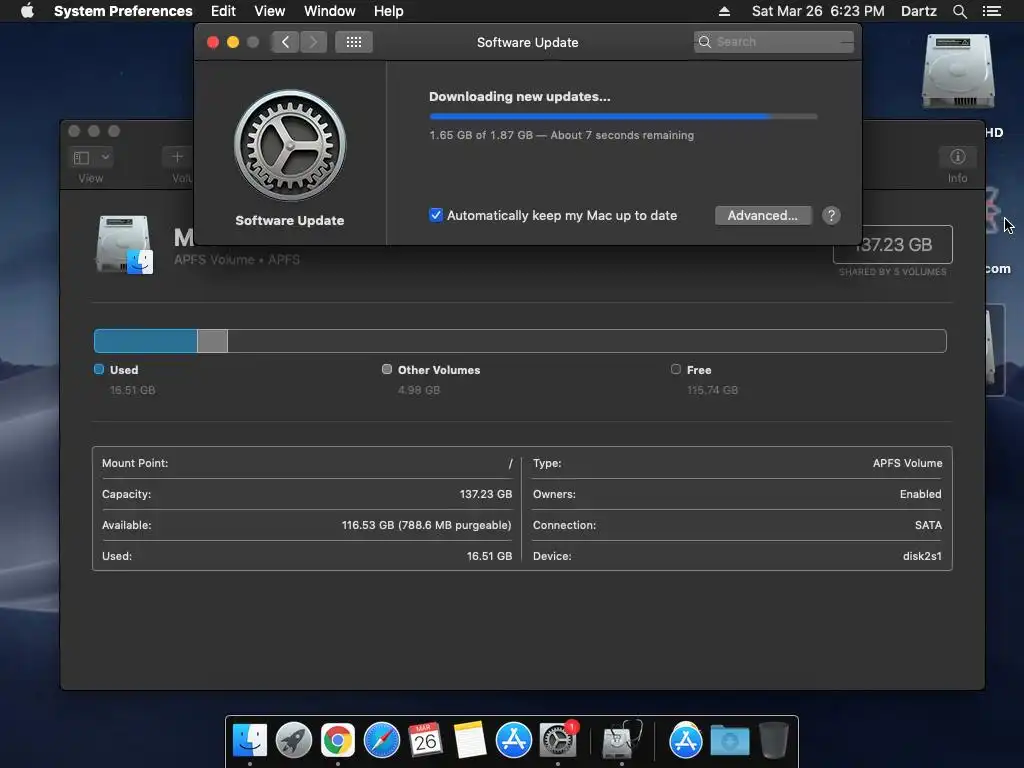
Task: Click the date and time clock
Action: coord(818,11)
